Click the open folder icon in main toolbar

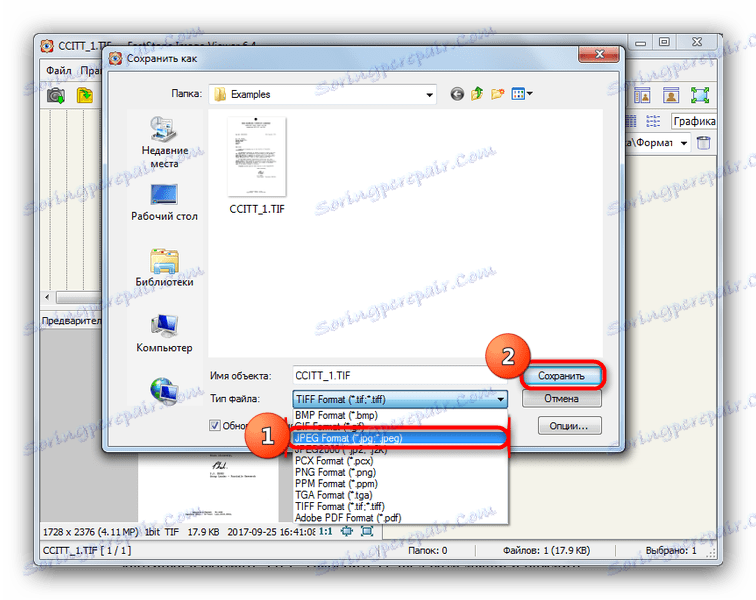tap(85, 95)
